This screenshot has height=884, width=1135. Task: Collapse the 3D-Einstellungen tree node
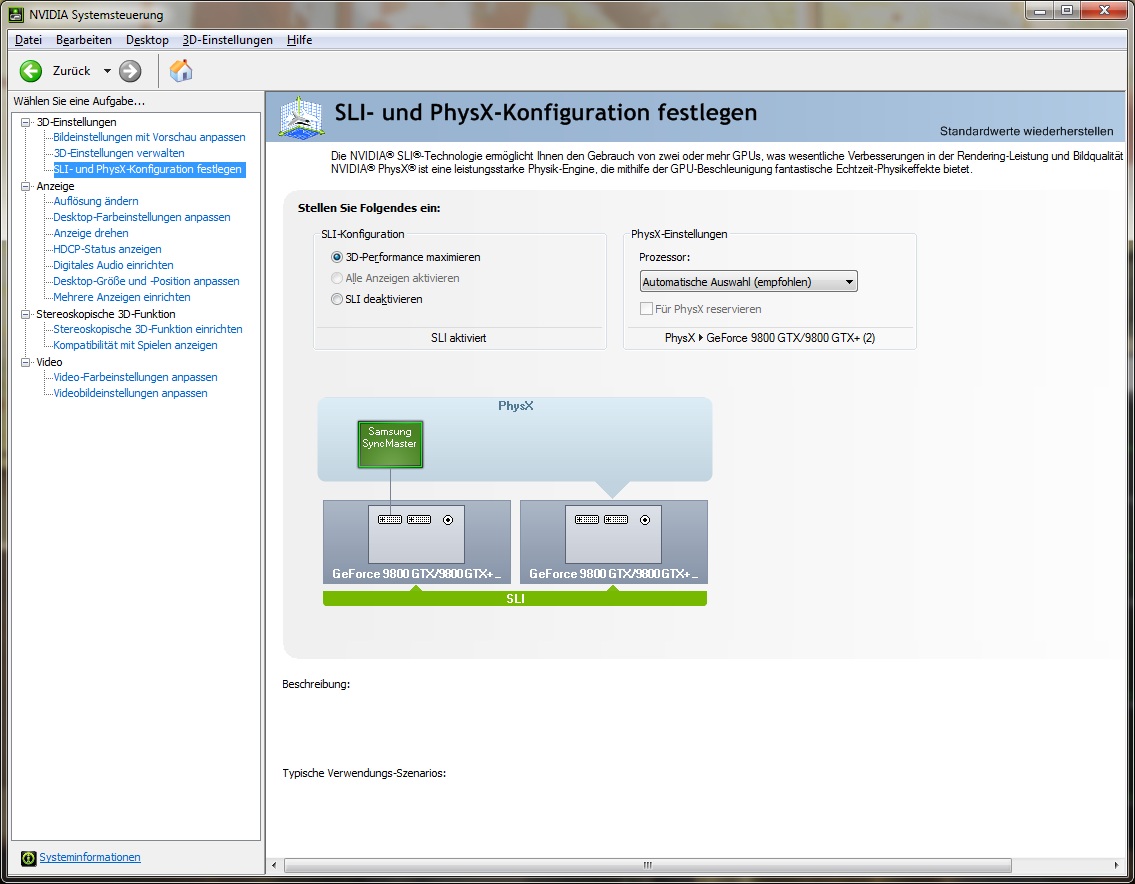tap(26, 122)
